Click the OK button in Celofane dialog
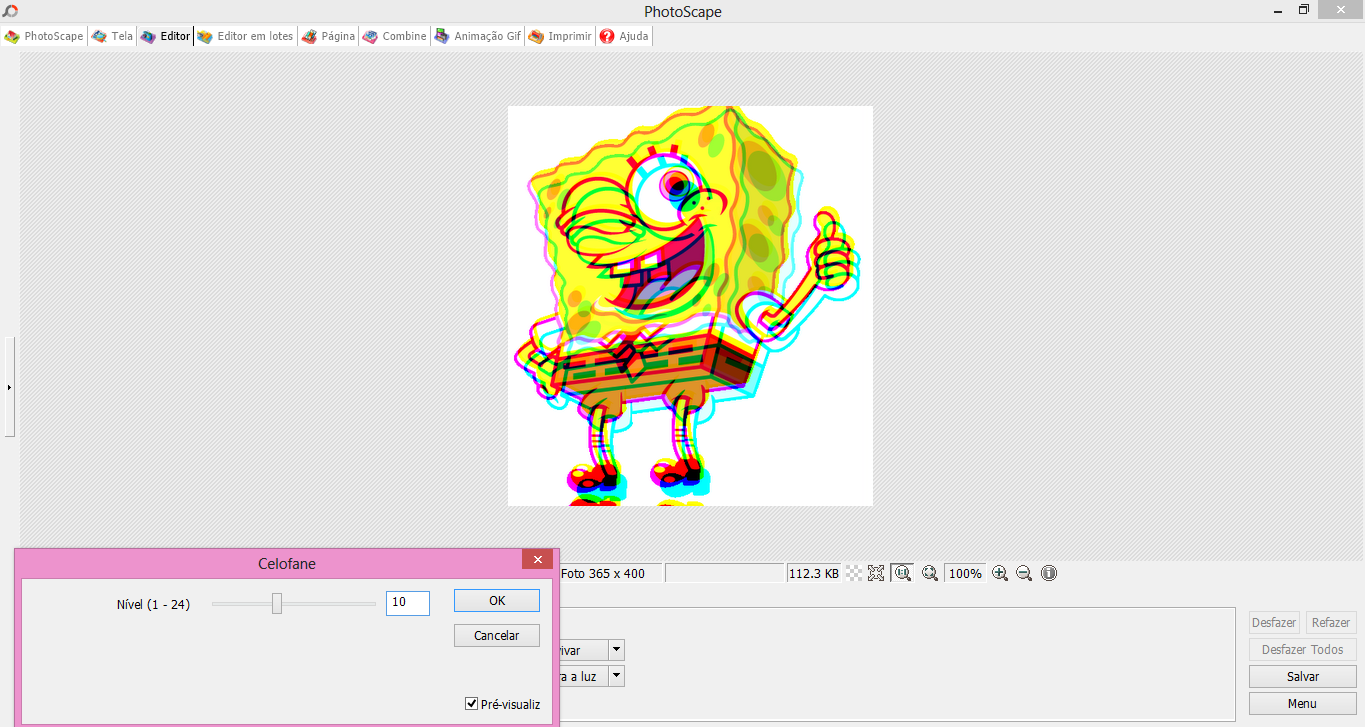Viewport: 1365px width, 727px height. (497, 600)
